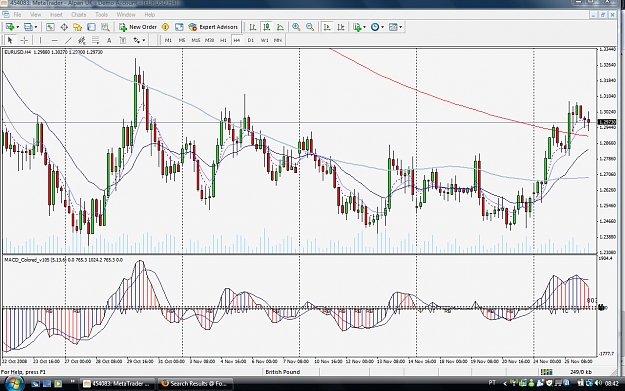
Task: Open the File menu
Action: pos(18,15)
